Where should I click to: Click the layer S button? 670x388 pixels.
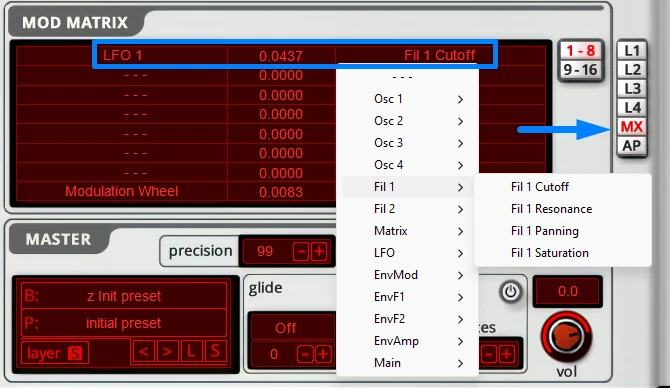click(75, 353)
